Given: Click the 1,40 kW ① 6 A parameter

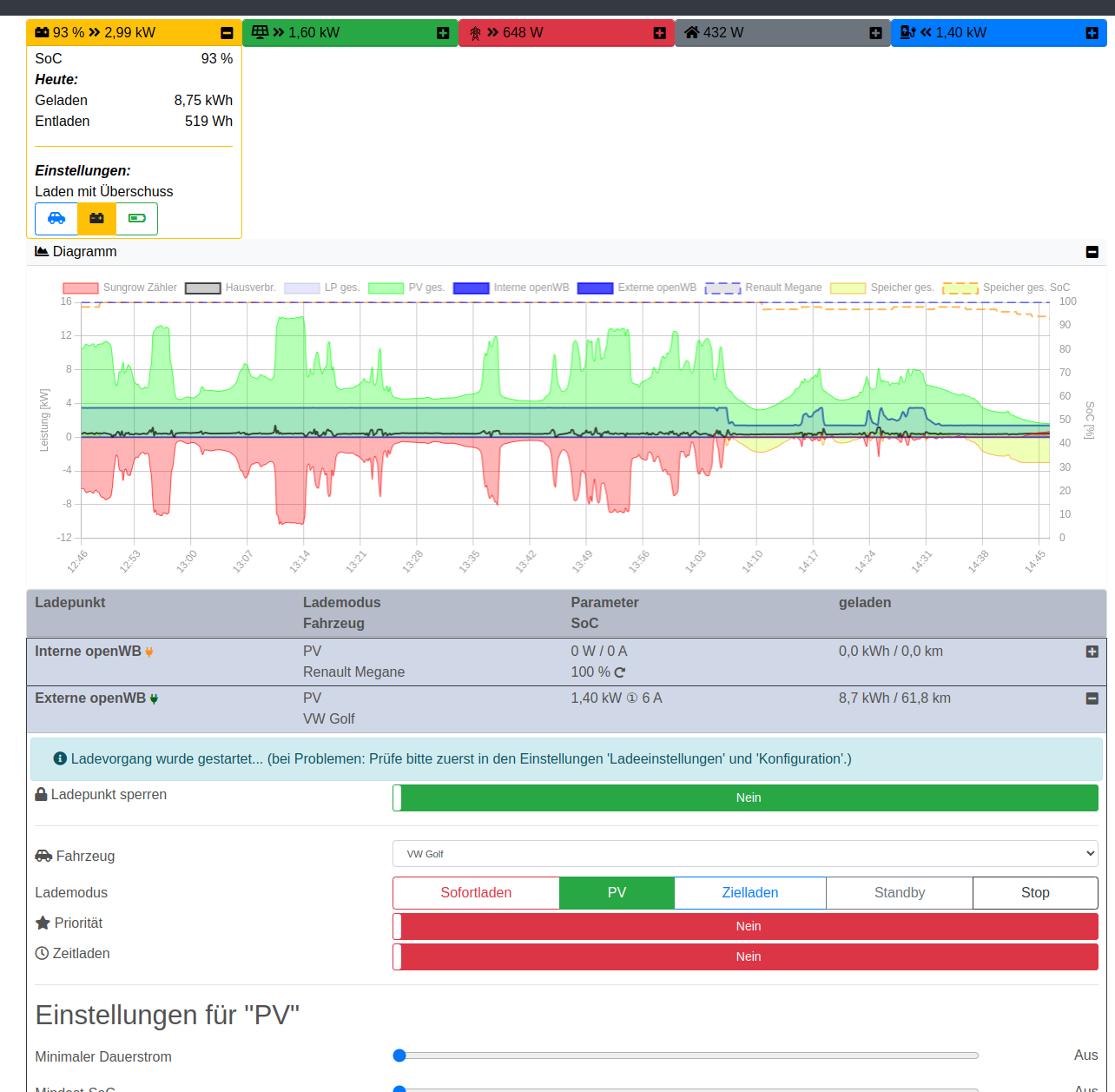Looking at the screenshot, I should click(617, 698).
